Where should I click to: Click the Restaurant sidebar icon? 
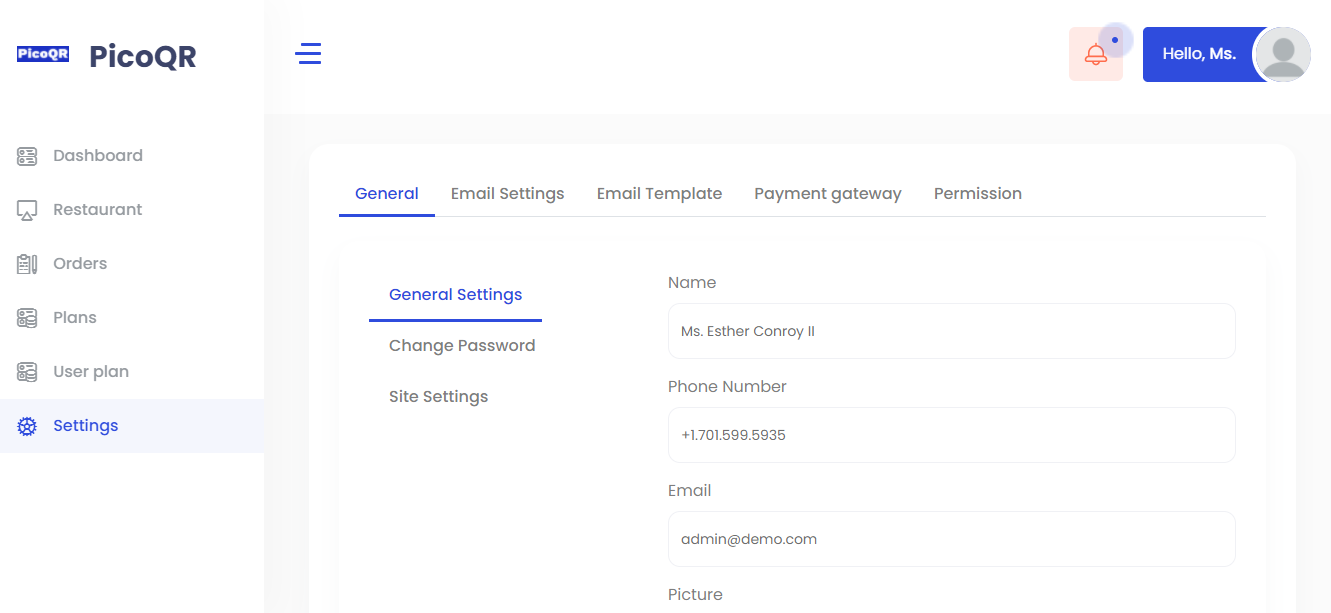(27, 210)
